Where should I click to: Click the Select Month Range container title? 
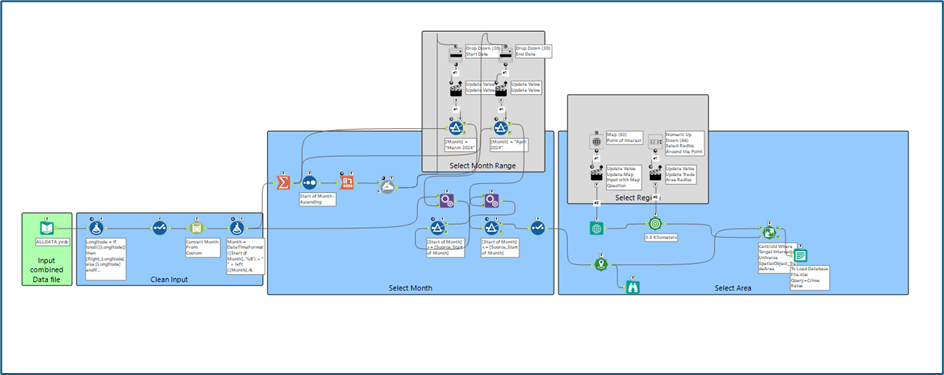pos(482,166)
